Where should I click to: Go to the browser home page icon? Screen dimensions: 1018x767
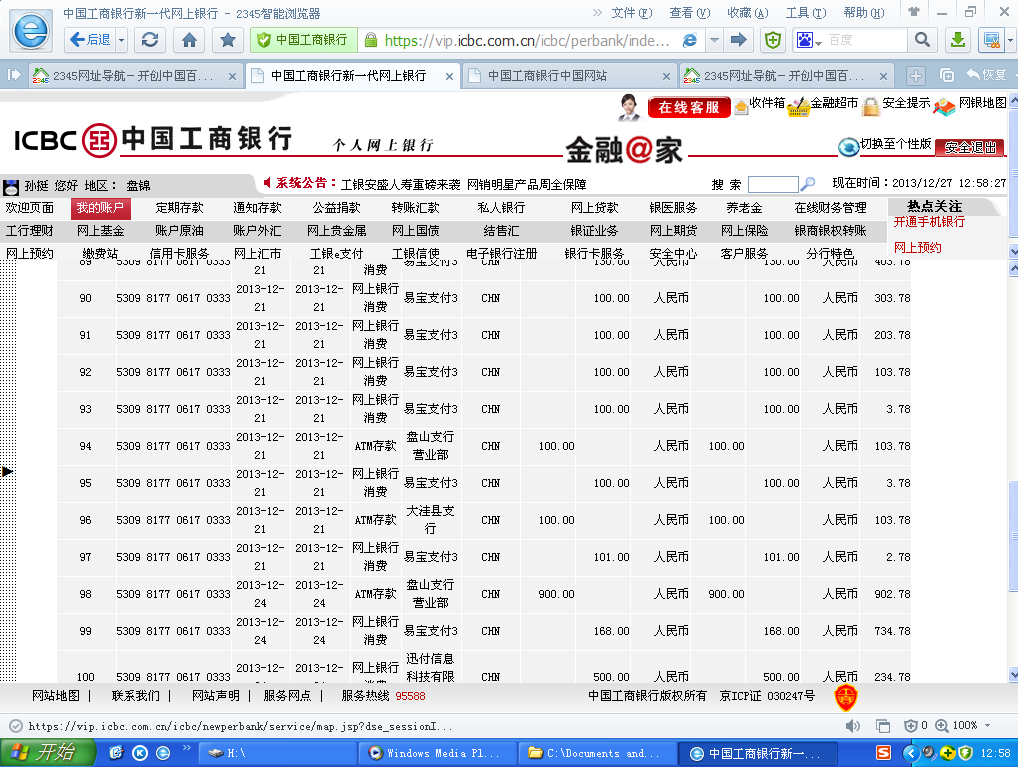pos(189,40)
